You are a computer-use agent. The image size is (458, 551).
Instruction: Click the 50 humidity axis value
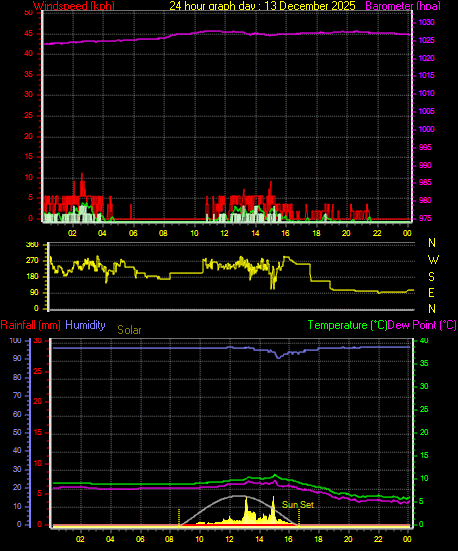[x=17, y=432]
